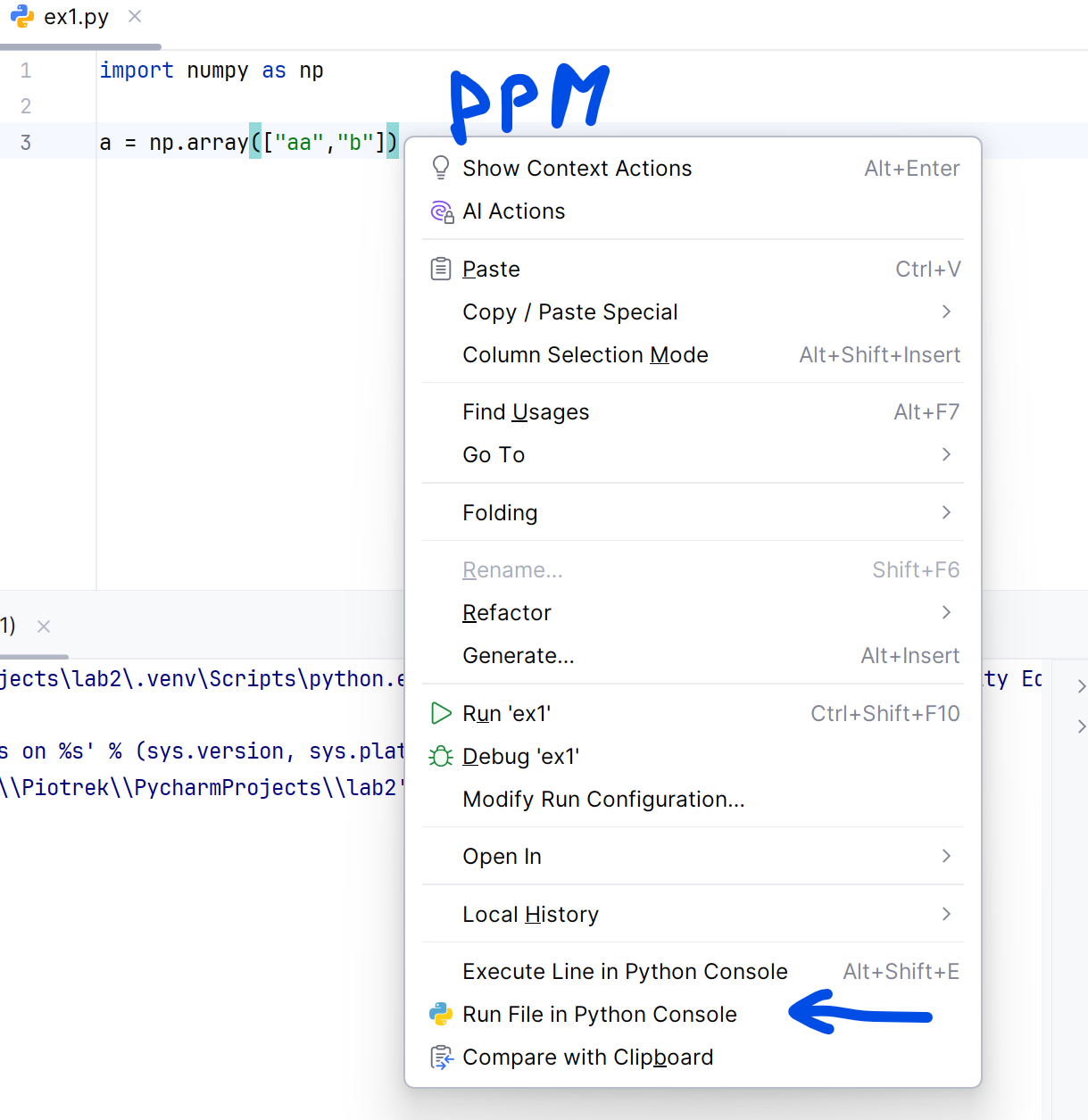Choose Column Selection Mode

(x=585, y=355)
